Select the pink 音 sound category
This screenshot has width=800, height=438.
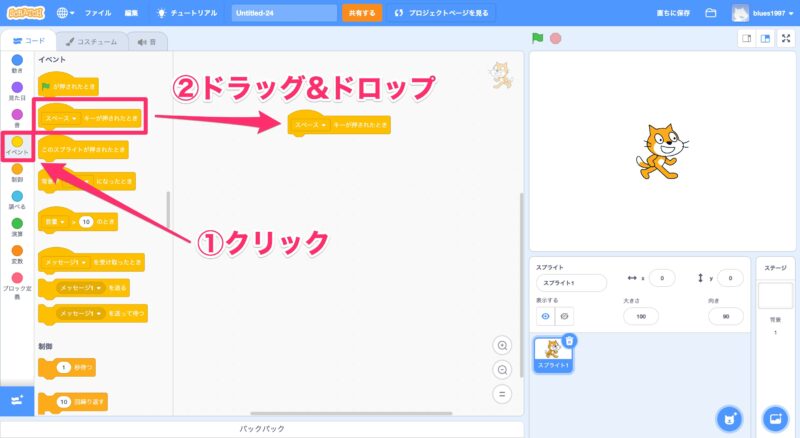(x=17, y=118)
